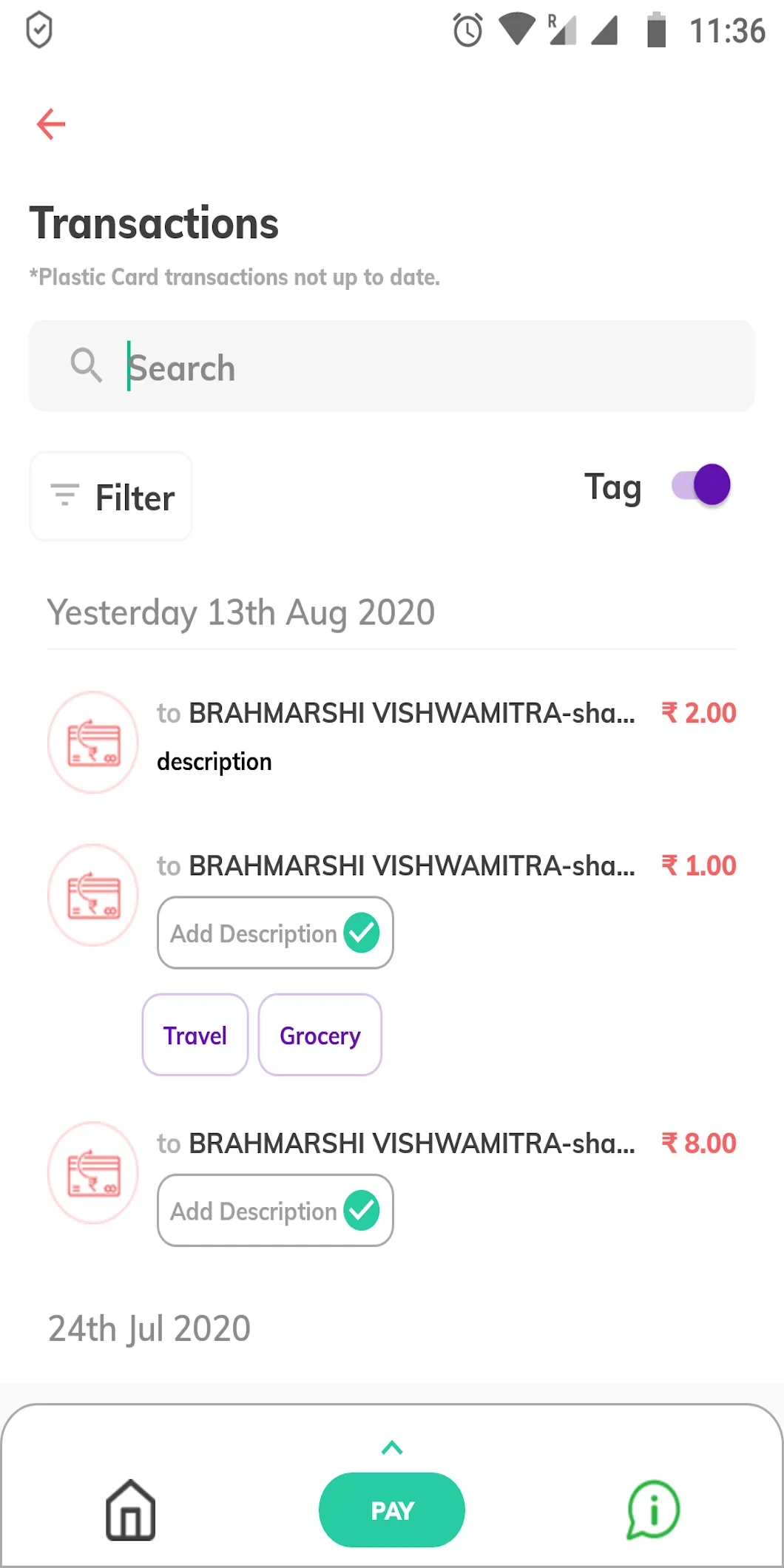
Task: Confirm description checkmark for ₹ 8.00 transaction
Action: [362, 1211]
